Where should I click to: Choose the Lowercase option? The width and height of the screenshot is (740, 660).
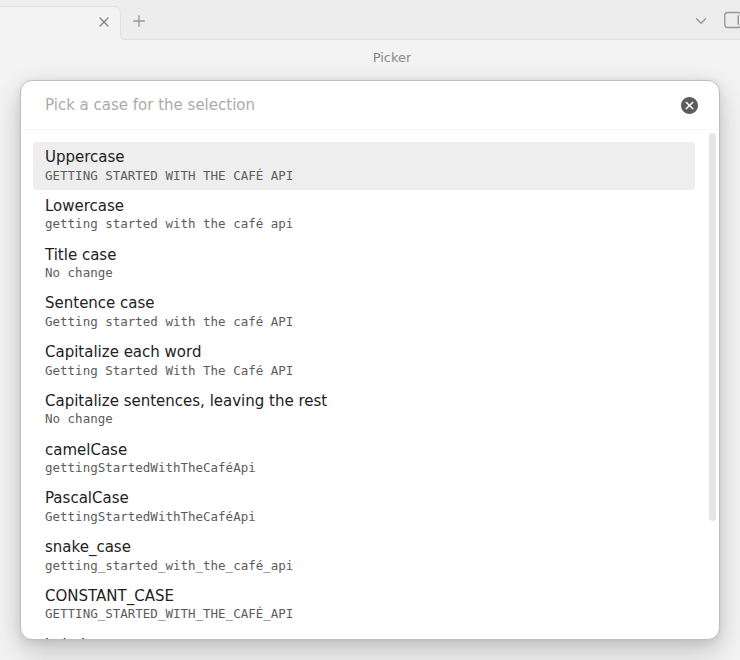tap(364, 214)
